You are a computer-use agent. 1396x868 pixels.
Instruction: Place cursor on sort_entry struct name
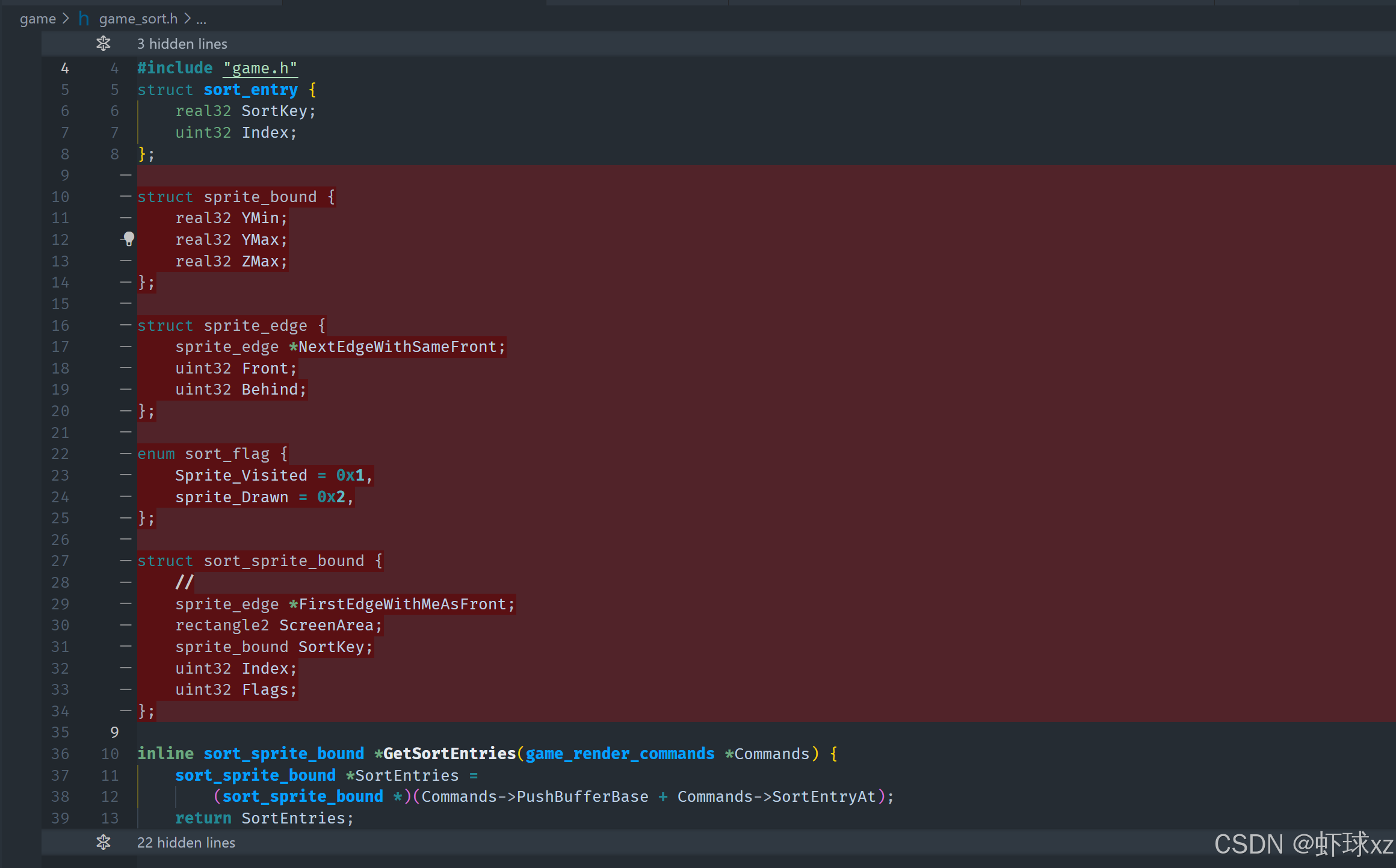point(250,90)
